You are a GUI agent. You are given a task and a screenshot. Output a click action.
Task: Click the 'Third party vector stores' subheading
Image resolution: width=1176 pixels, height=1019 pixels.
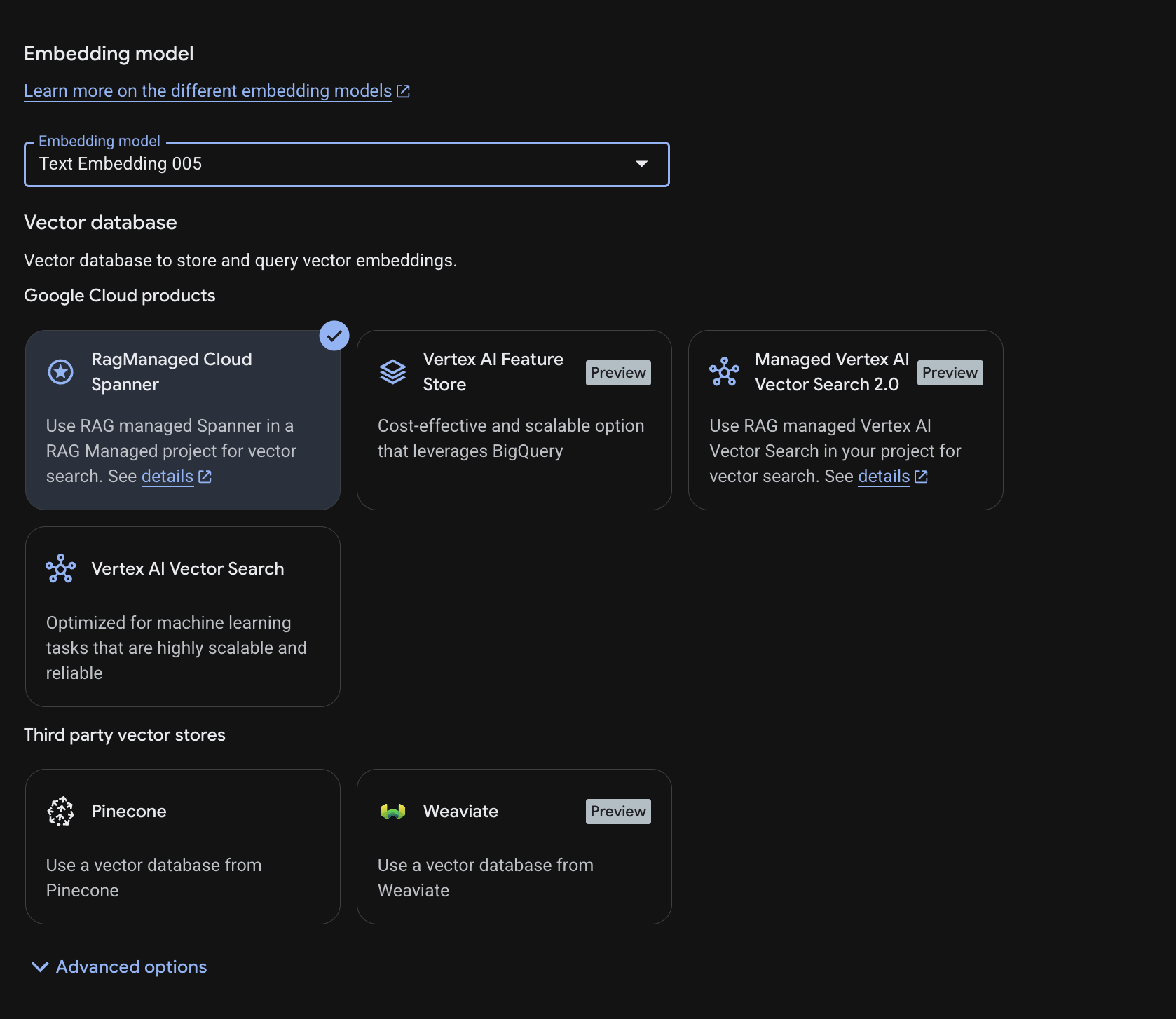coord(125,735)
